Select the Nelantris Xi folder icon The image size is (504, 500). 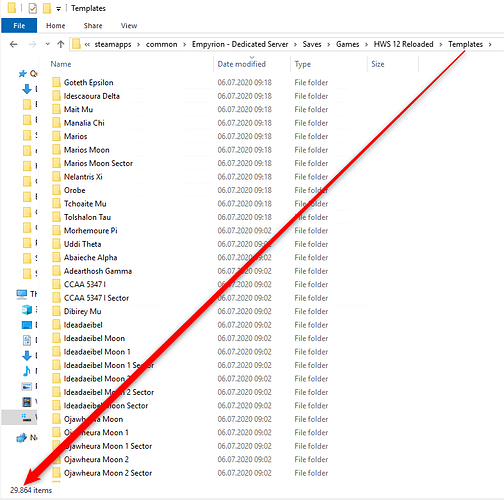tap(56, 176)
